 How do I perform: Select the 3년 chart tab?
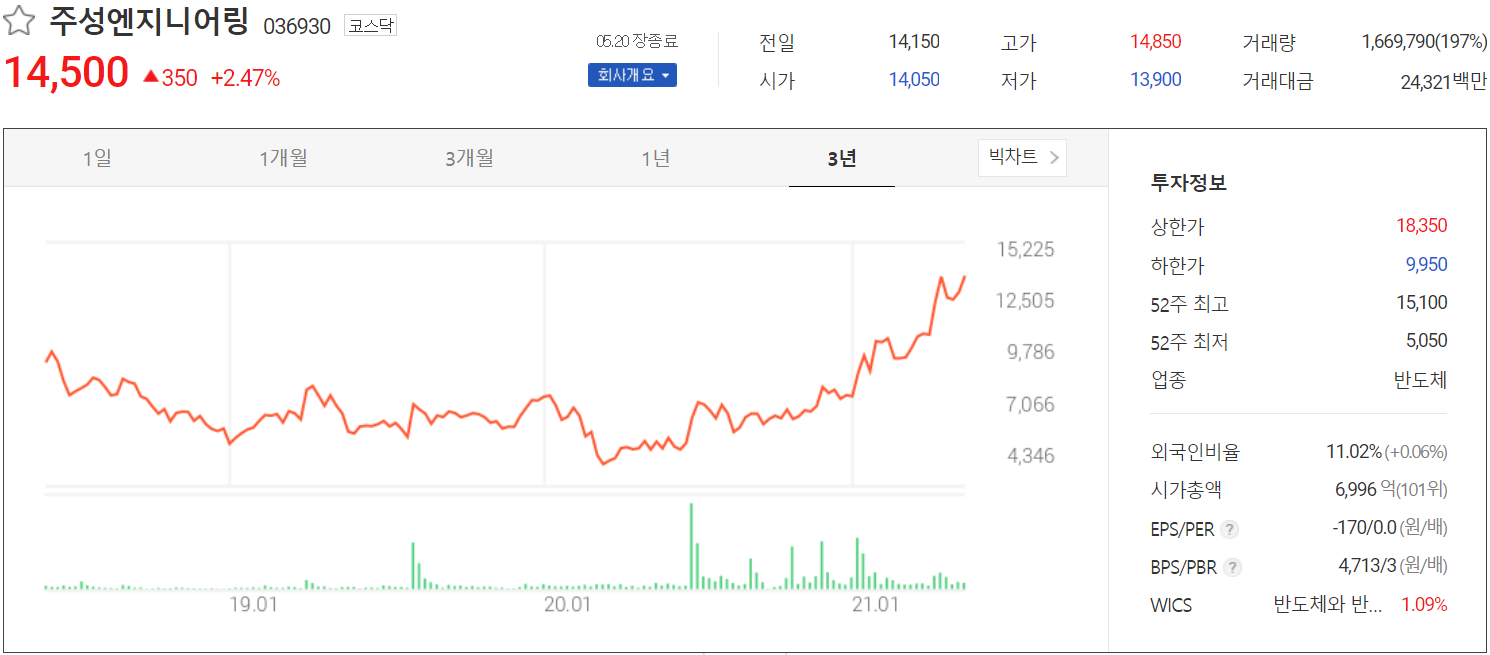pyautogui.click(x=842, y=158)
